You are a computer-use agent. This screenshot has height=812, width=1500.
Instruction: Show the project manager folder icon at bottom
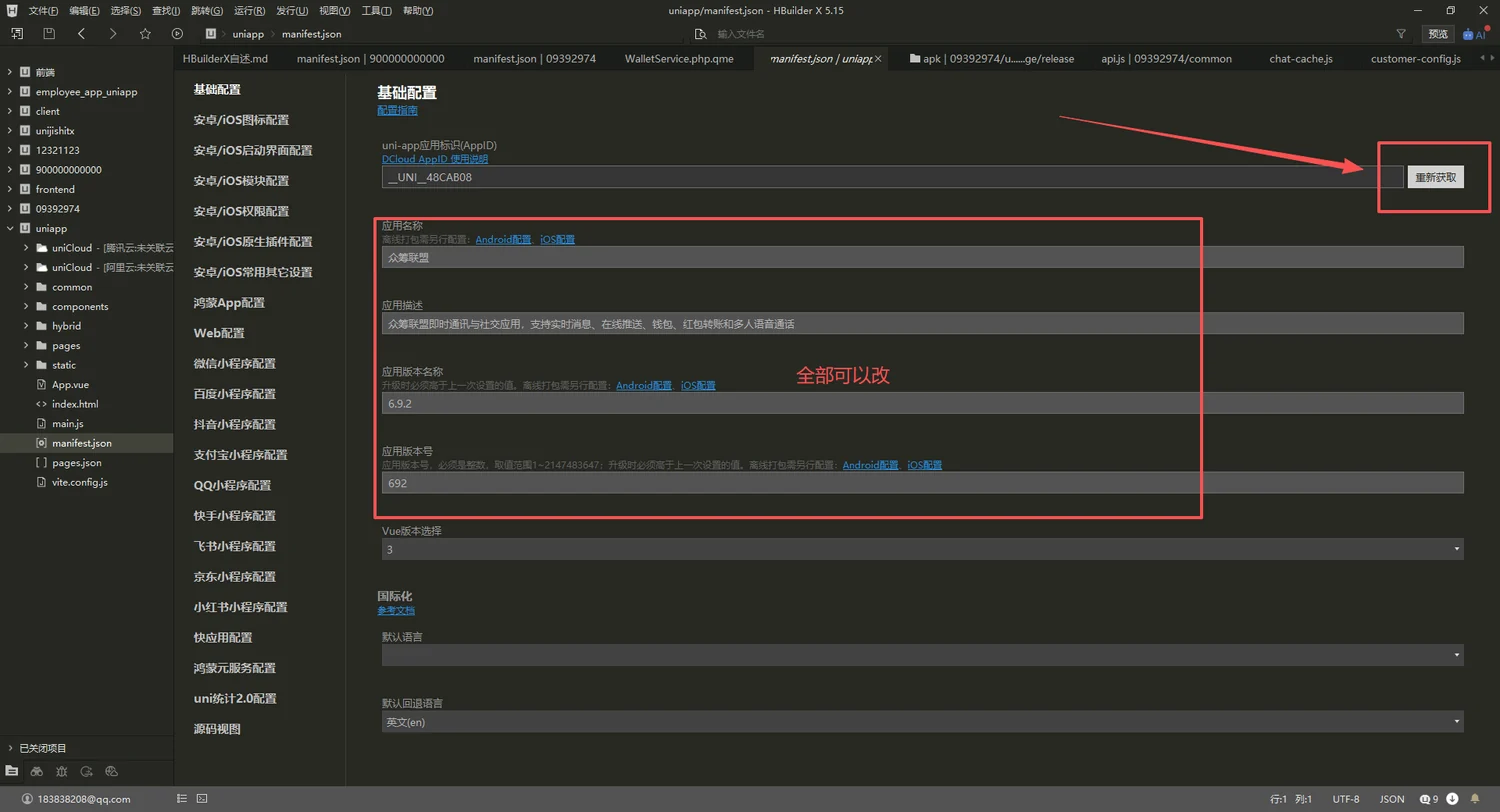click(12, 771)
